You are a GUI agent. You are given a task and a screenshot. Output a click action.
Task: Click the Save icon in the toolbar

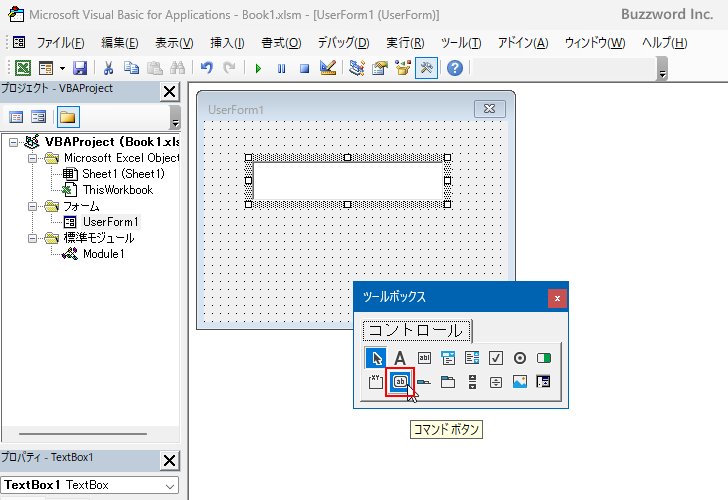(x=80, y=68)
